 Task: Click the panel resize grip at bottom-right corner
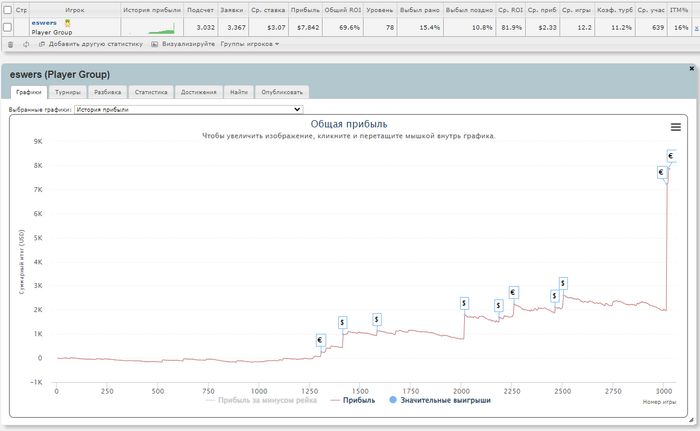coord(691,420)
